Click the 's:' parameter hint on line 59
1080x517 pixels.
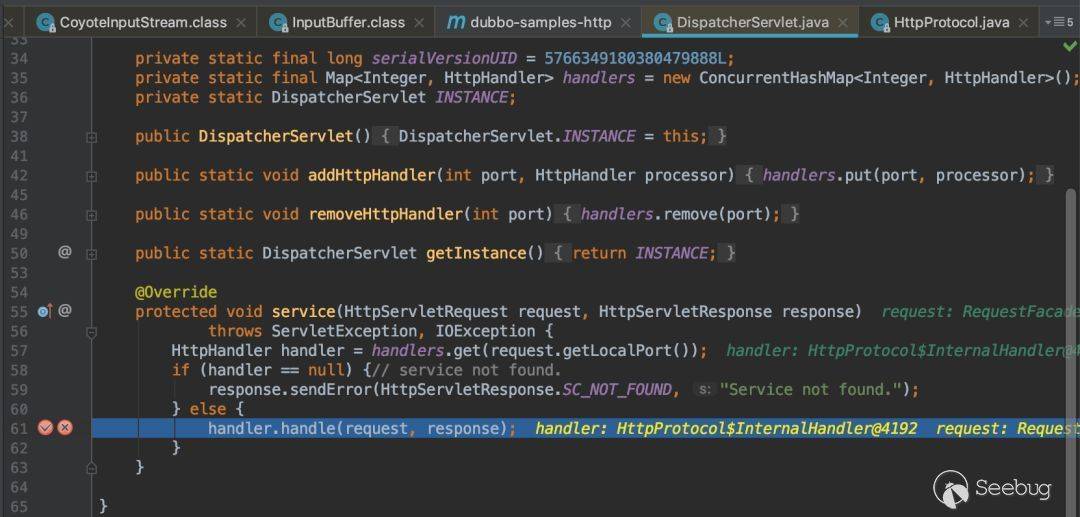703,390
